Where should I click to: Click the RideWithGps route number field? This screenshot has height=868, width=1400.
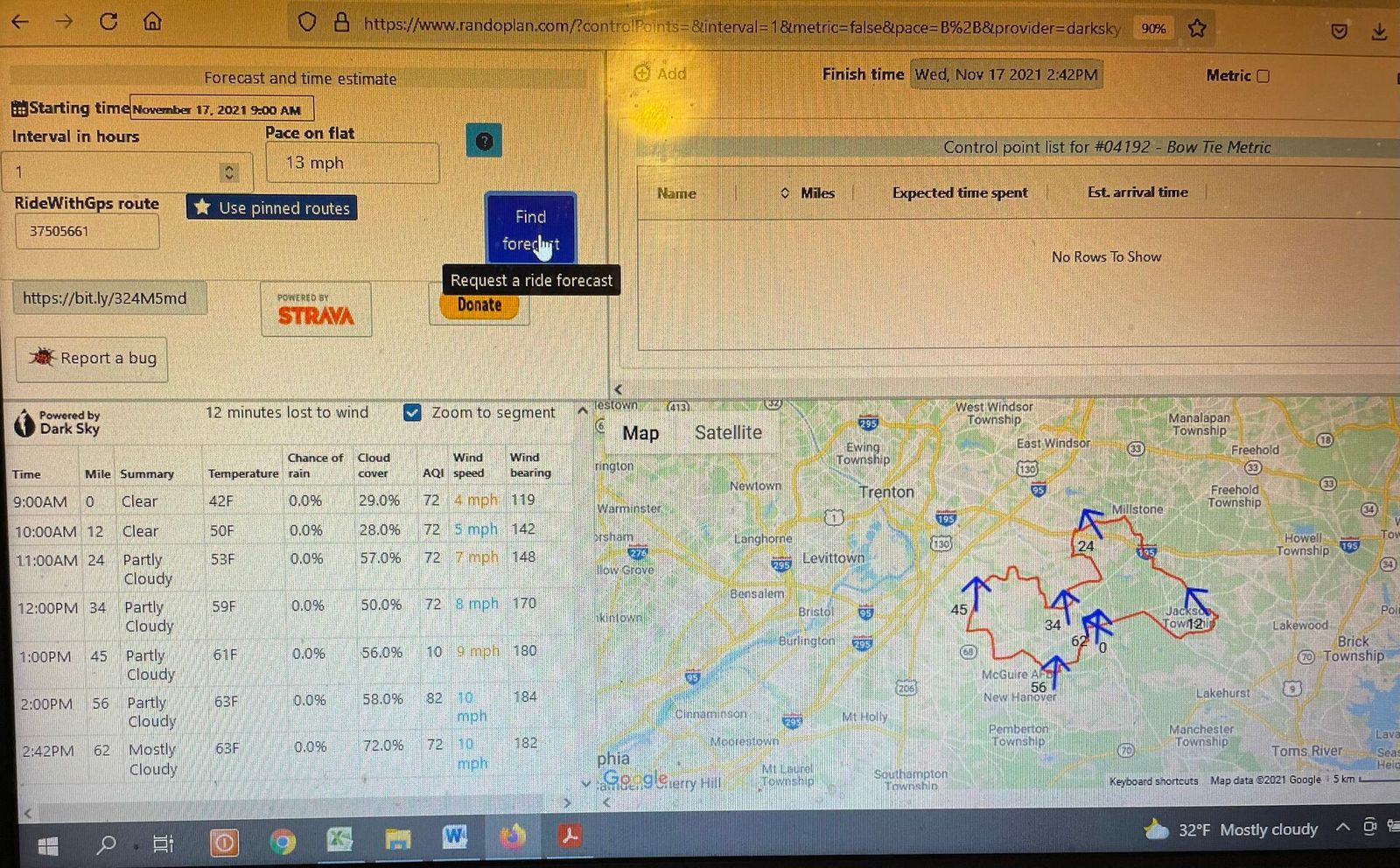pyautogui.click(x=87, y=232)
